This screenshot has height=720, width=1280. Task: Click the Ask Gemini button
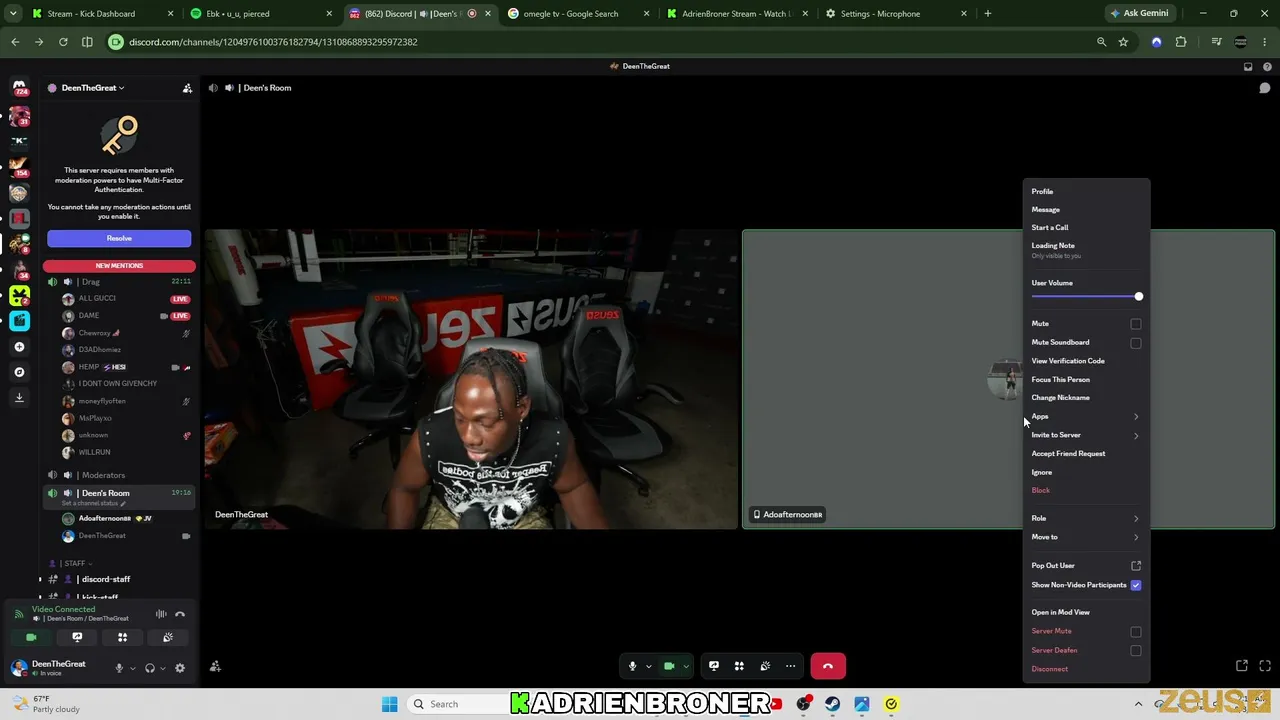point(1139,14)
